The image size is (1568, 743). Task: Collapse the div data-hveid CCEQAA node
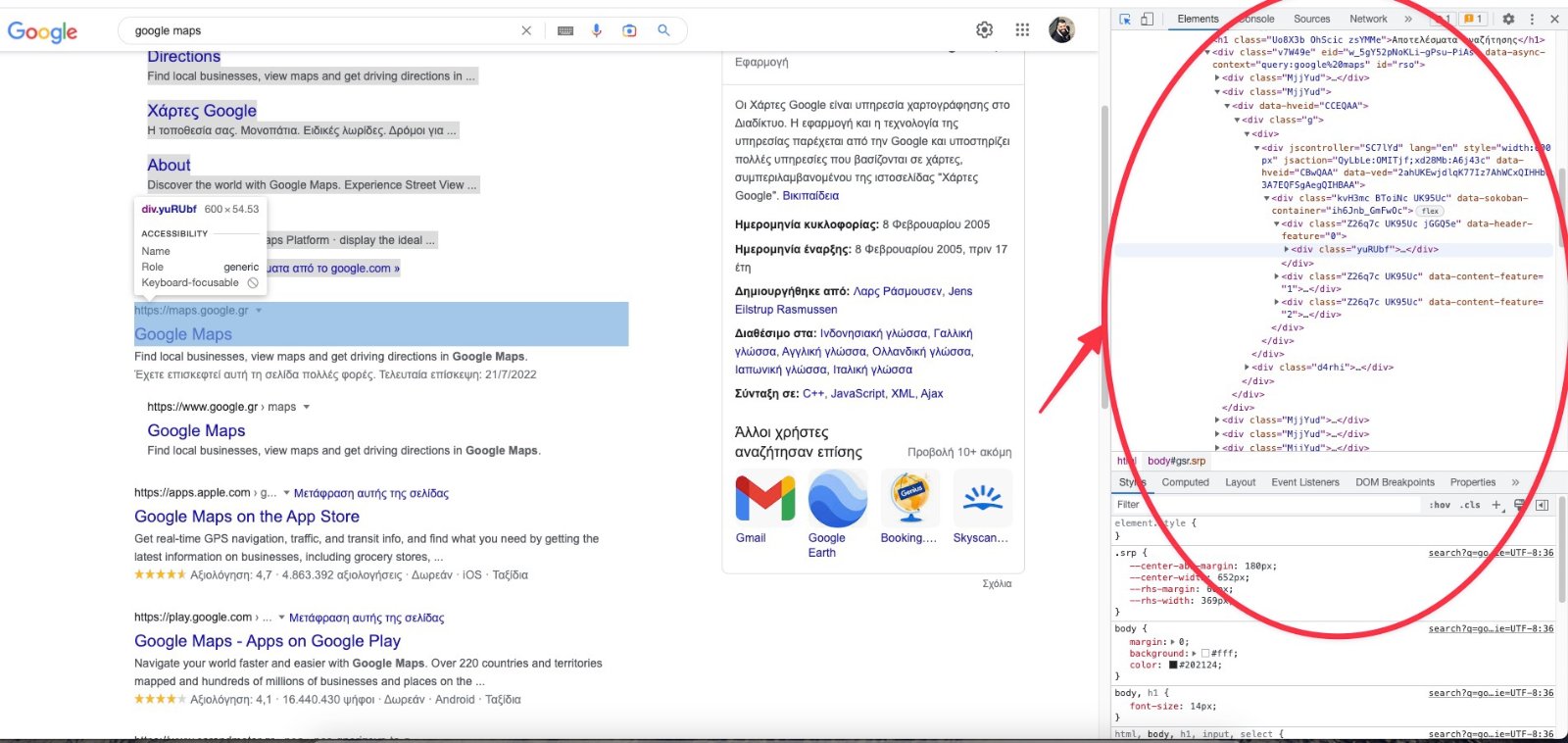click(x=1227, y=106)
